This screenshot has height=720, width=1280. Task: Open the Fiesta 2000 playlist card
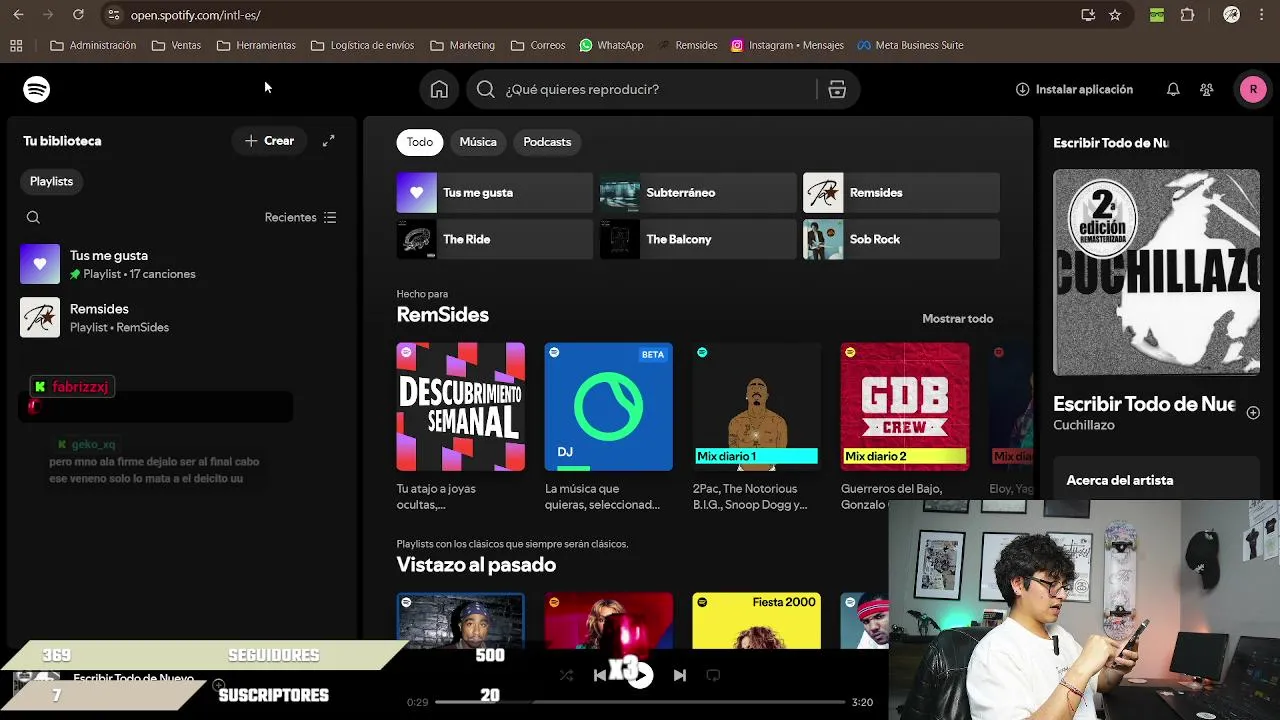[x=757, y=621]
